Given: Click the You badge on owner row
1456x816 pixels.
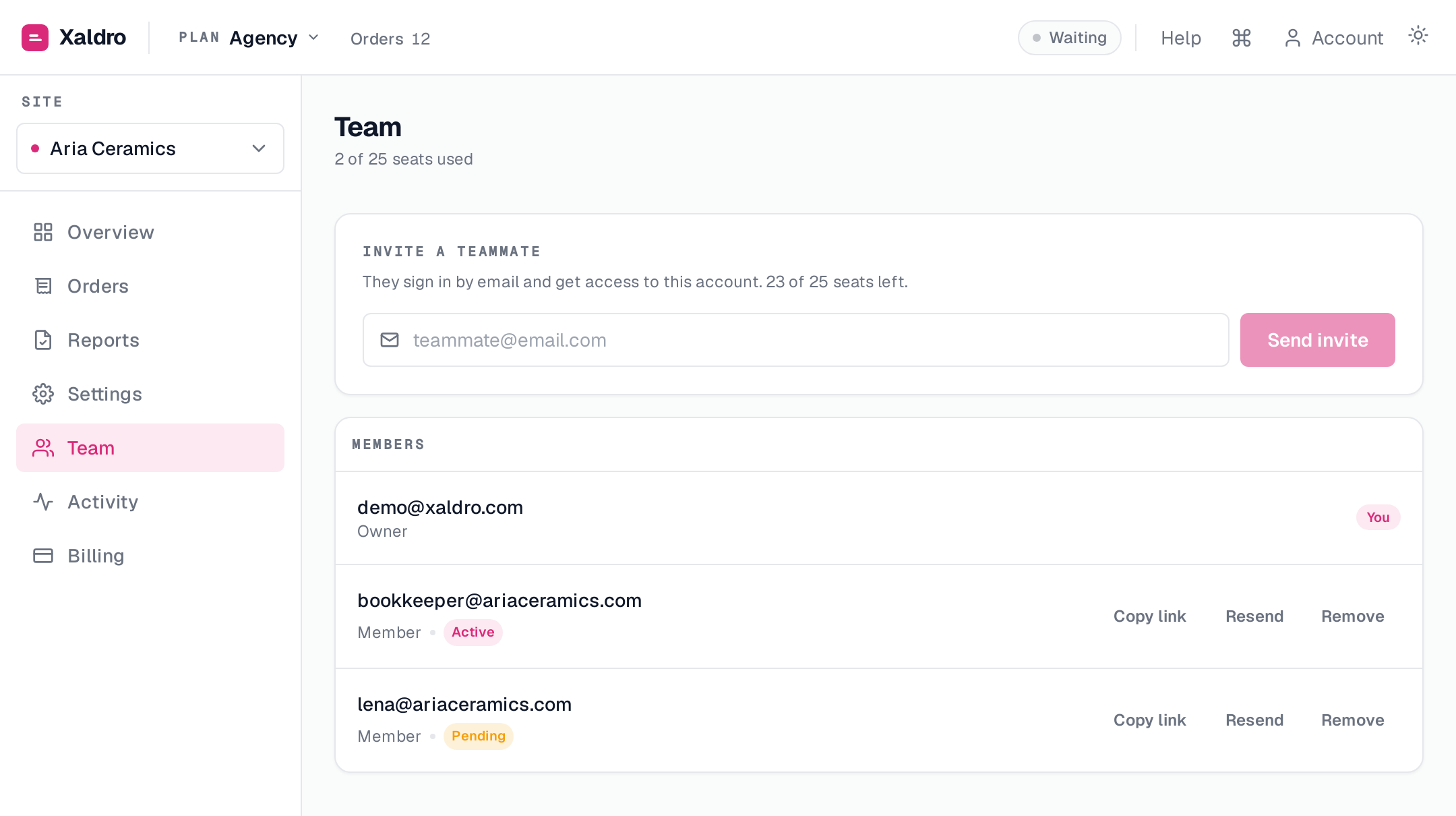Looking at the screenshot, I should pyautogui.click(x=1378, y=517).
